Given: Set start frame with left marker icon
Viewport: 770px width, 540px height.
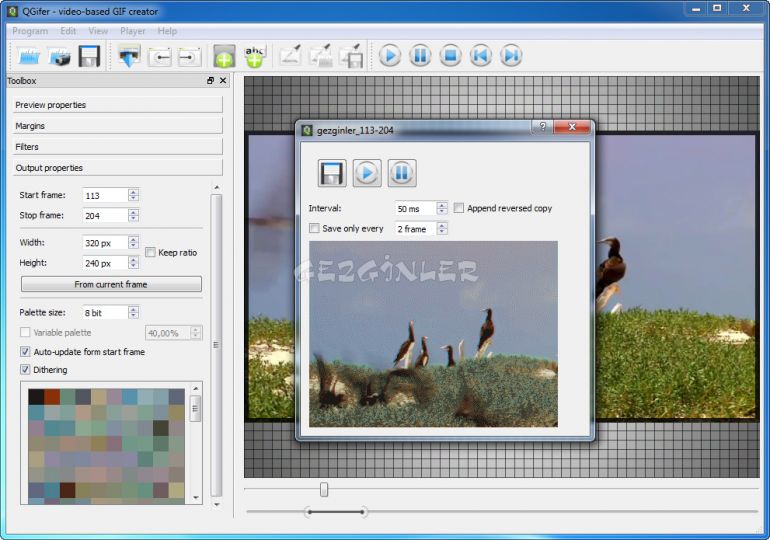Looking at the screenshot, I should (x=160, y=57).
